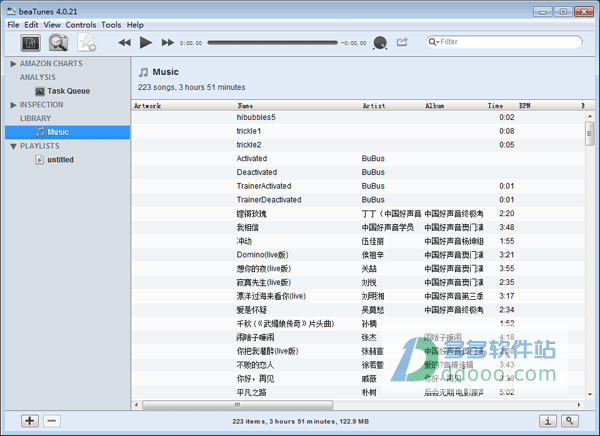This screenshot has width=600, height=436.
Task: Click the Task Queue icon
Action: [39, 91]
